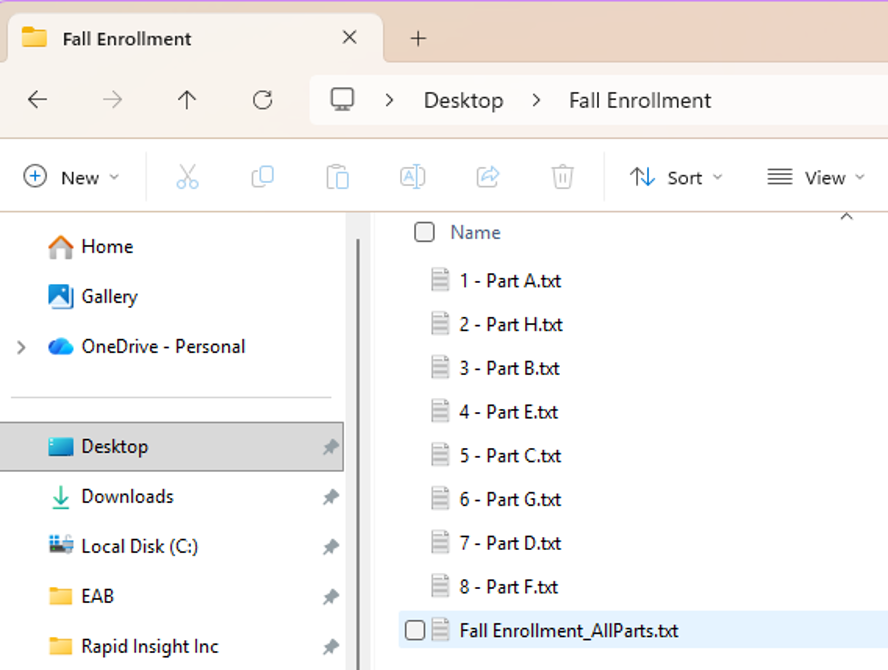Go up one folder level

(187, 100)
